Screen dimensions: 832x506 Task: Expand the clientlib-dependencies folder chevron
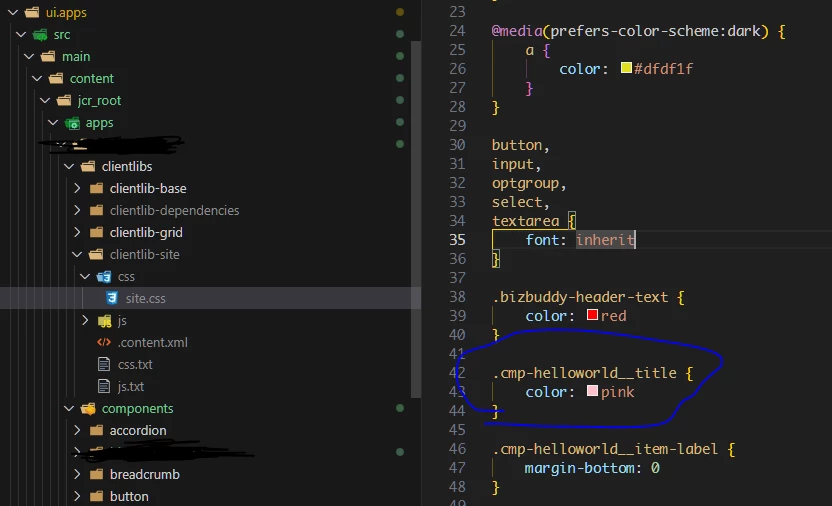(77, 210)
